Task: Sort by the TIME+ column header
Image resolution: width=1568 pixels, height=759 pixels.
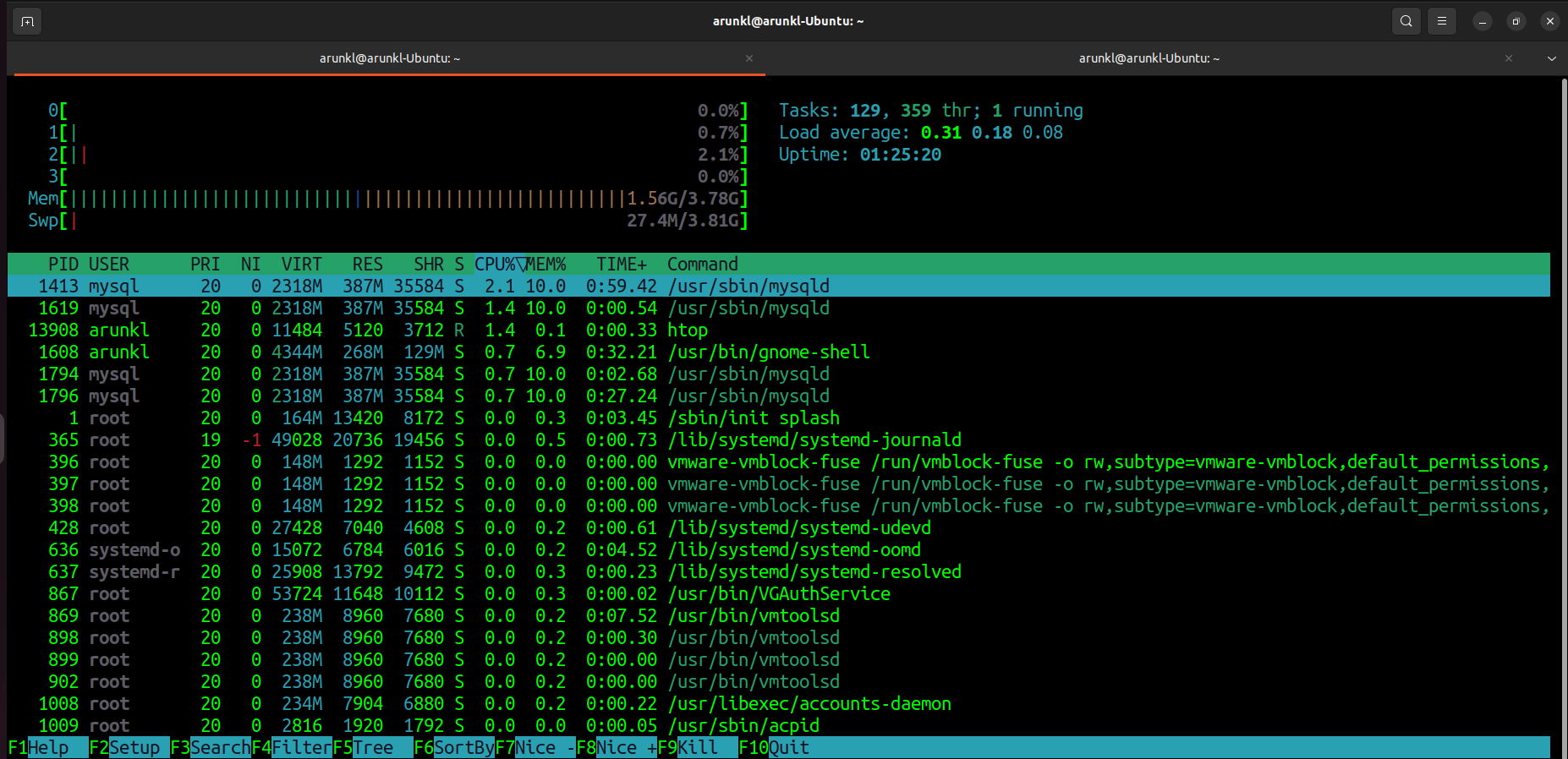Action: [622, 264]
